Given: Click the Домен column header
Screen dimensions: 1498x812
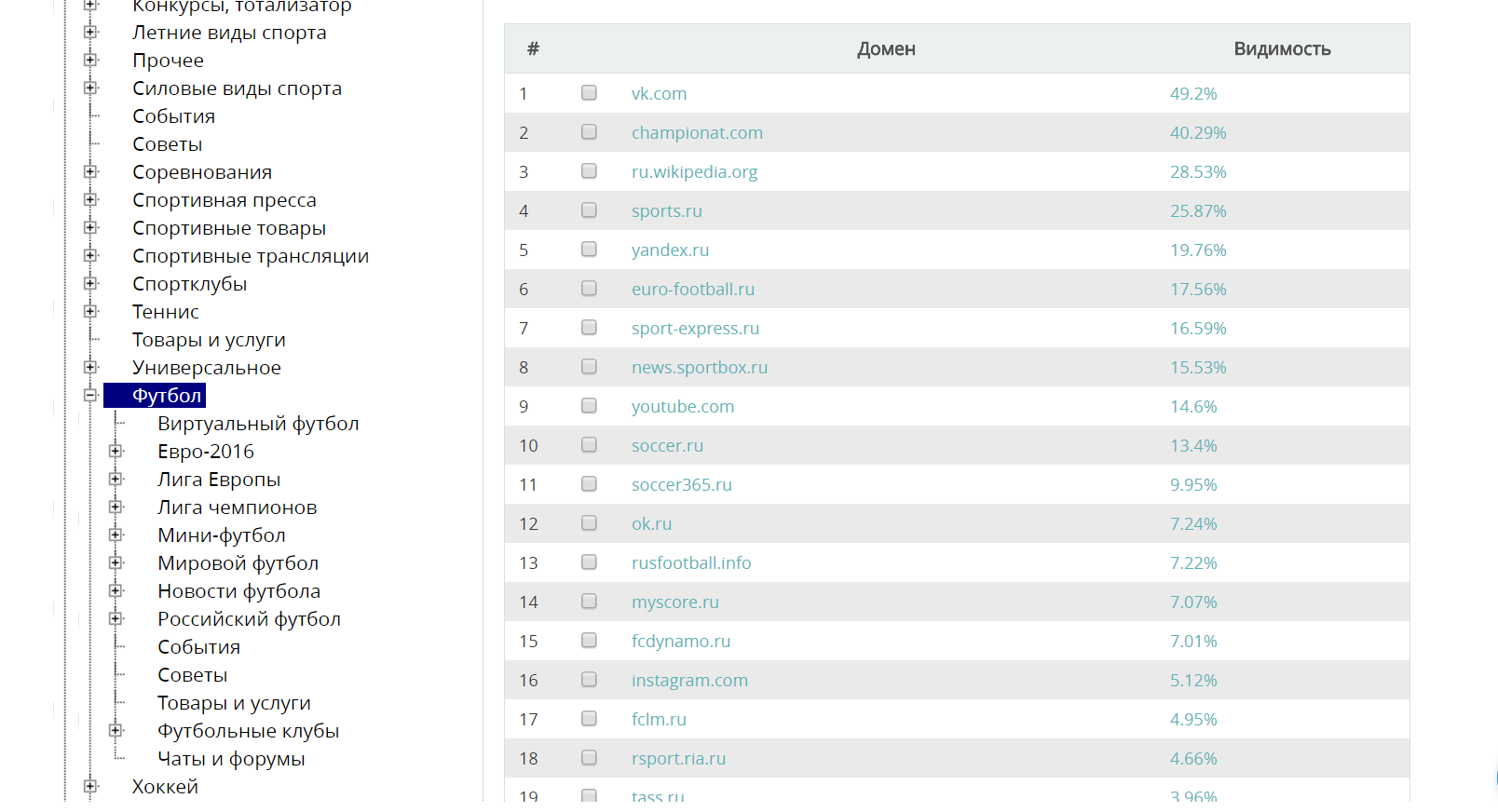Looking at the screenshot, I should (886, 48).
